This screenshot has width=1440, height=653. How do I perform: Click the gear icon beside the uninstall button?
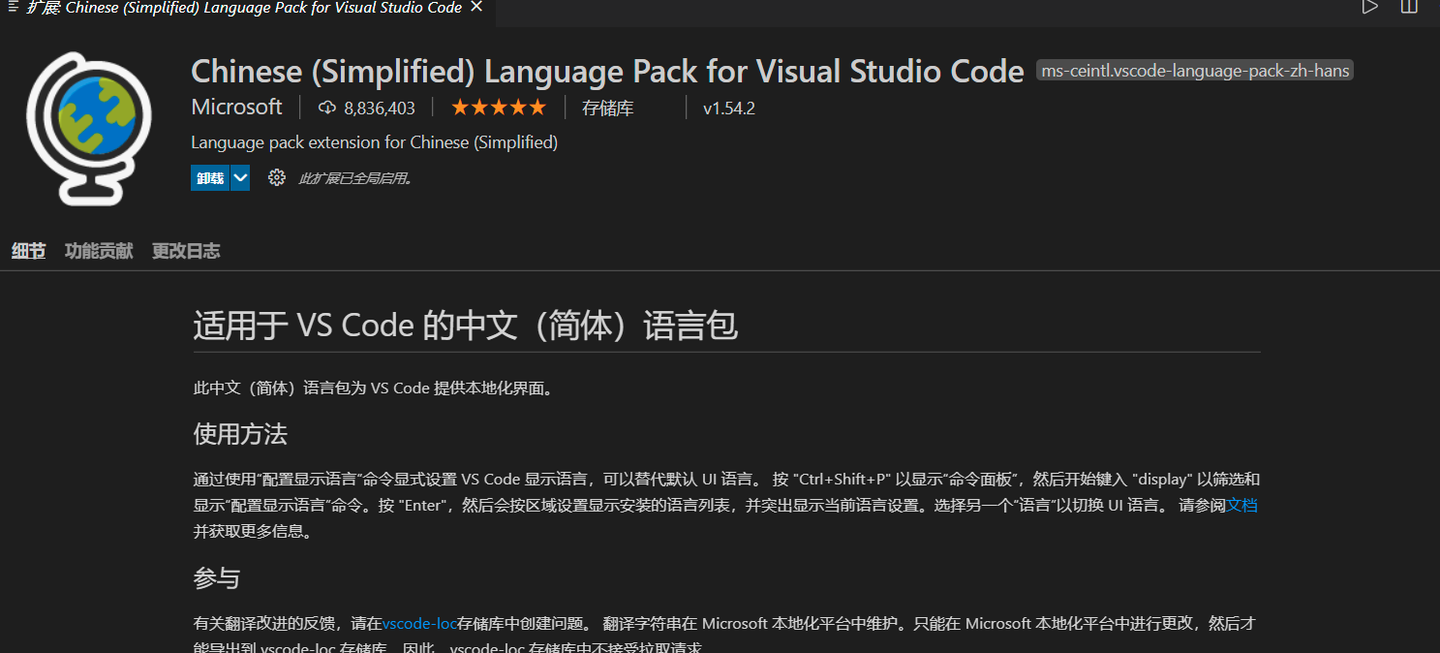point(277,177)
